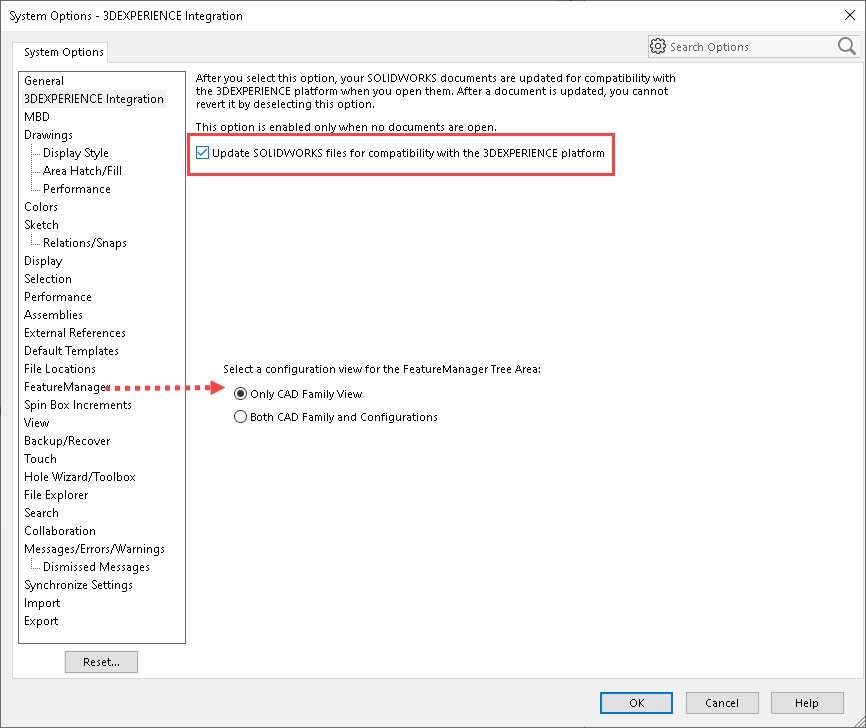
Task: Open External References options
Action: [x=75, y=333]
